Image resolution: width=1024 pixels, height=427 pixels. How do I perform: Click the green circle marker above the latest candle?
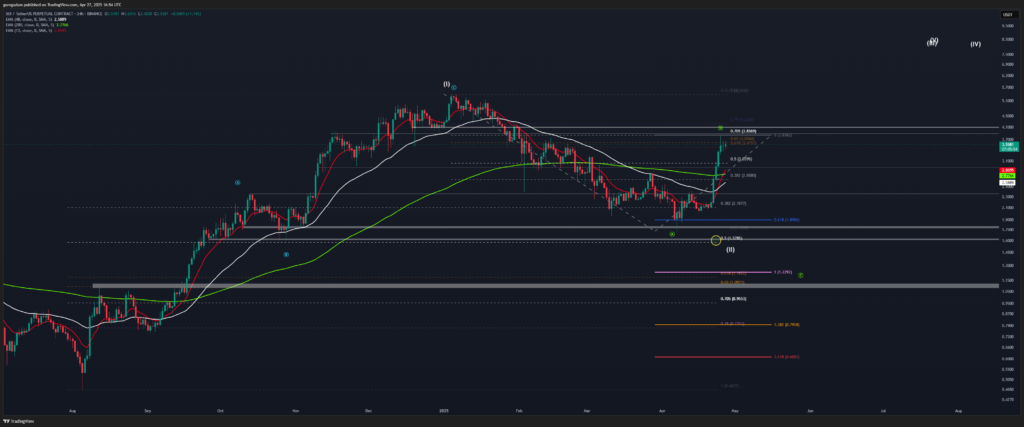click(x=720, y=128)
